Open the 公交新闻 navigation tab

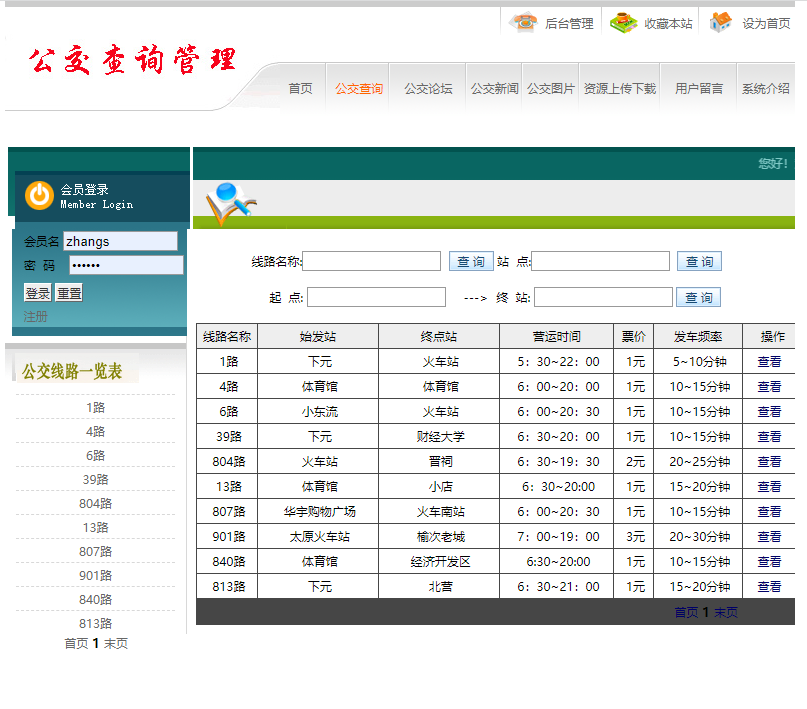tap(495, 88)
